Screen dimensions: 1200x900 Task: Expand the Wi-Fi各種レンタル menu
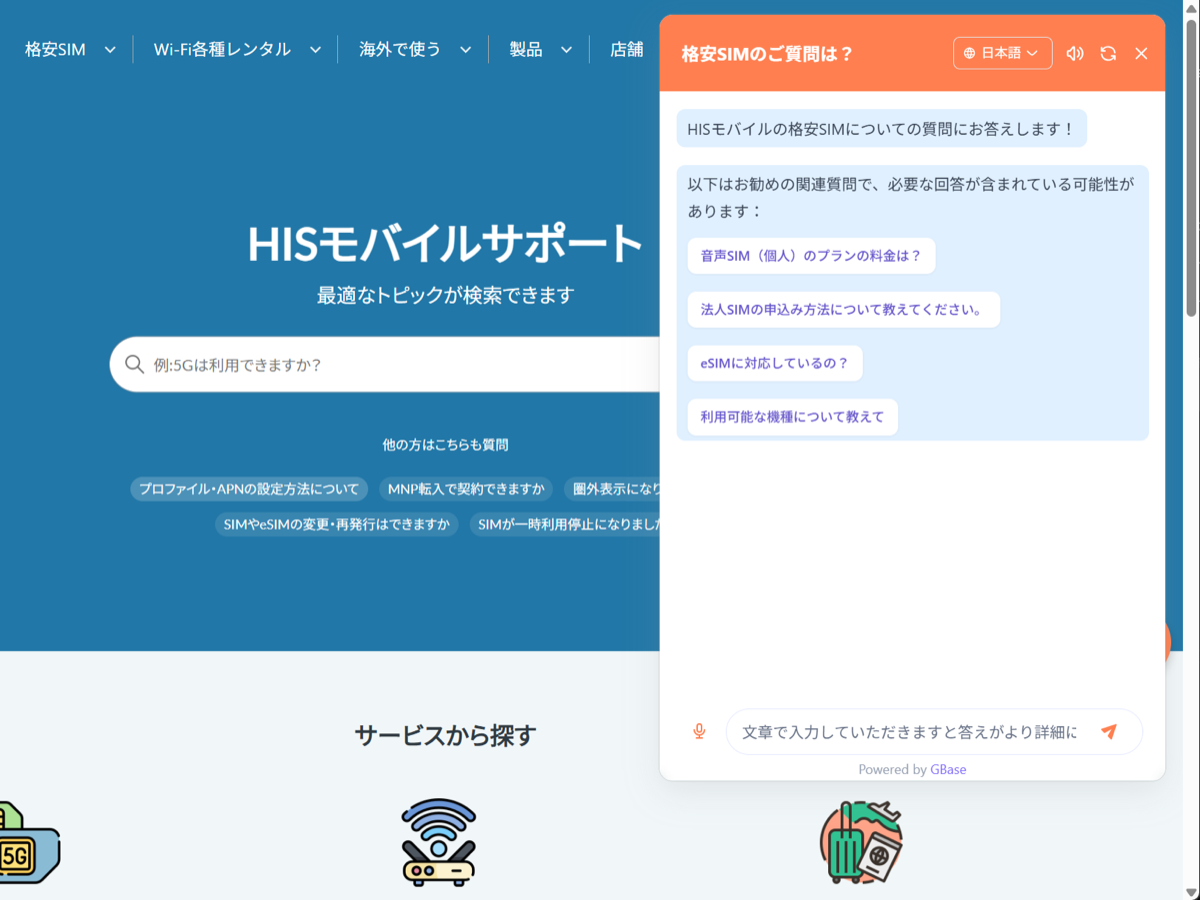pyautogui.click(x=236, y=49)
